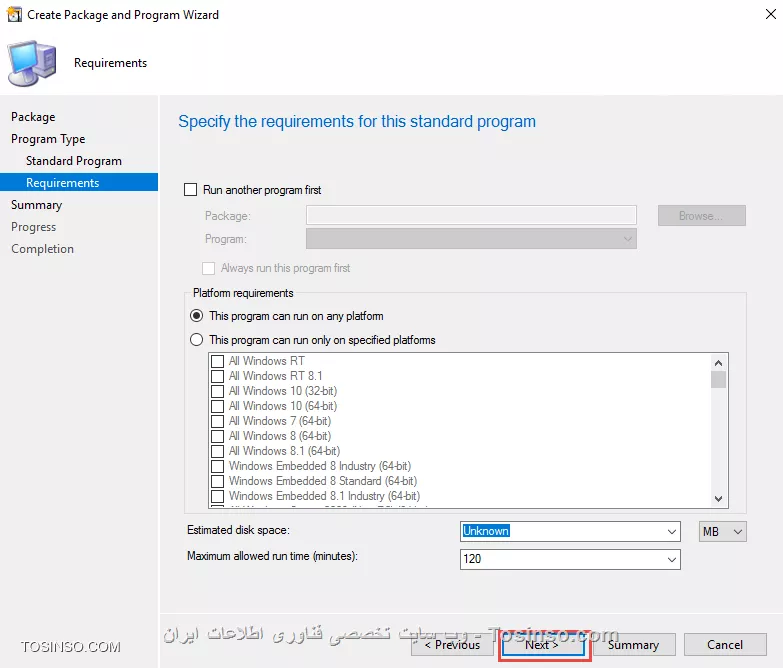Viewport: 783px width, 668px height.
Task: Go to Summary step in sidebar
Action: pyautogui.click(x=36, y=205)
